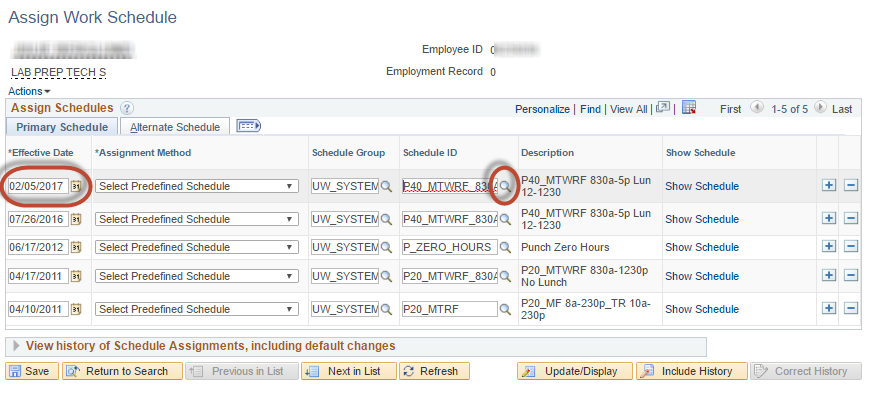Image resolution: width=879 pixels, height=398 pixels.
Task: Open Assignment Method dropdown for 04/10/2011 row
Action: click(197, 309)
